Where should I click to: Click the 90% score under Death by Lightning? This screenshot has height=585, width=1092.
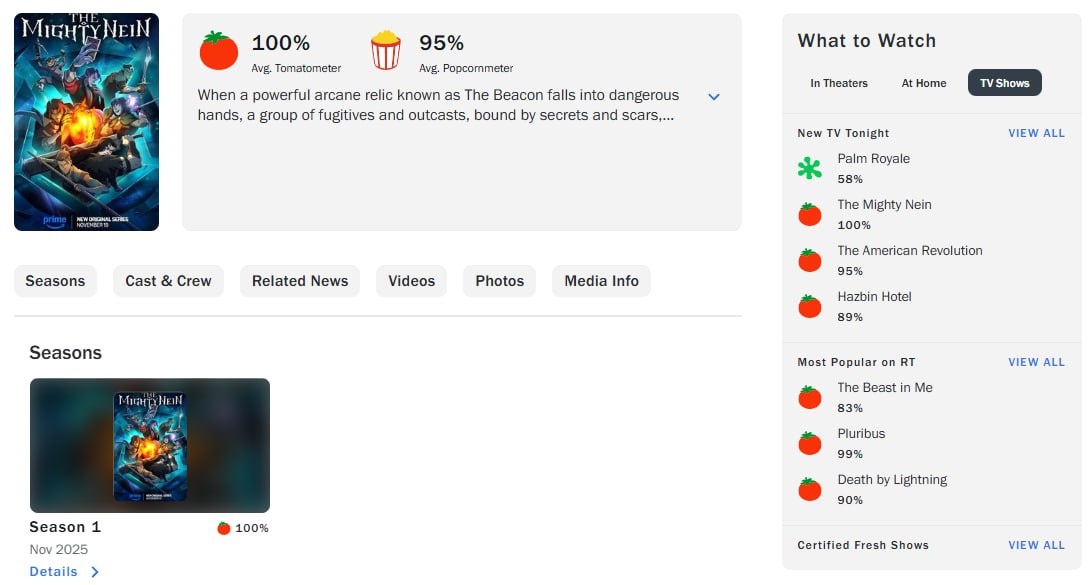(850, 500)
